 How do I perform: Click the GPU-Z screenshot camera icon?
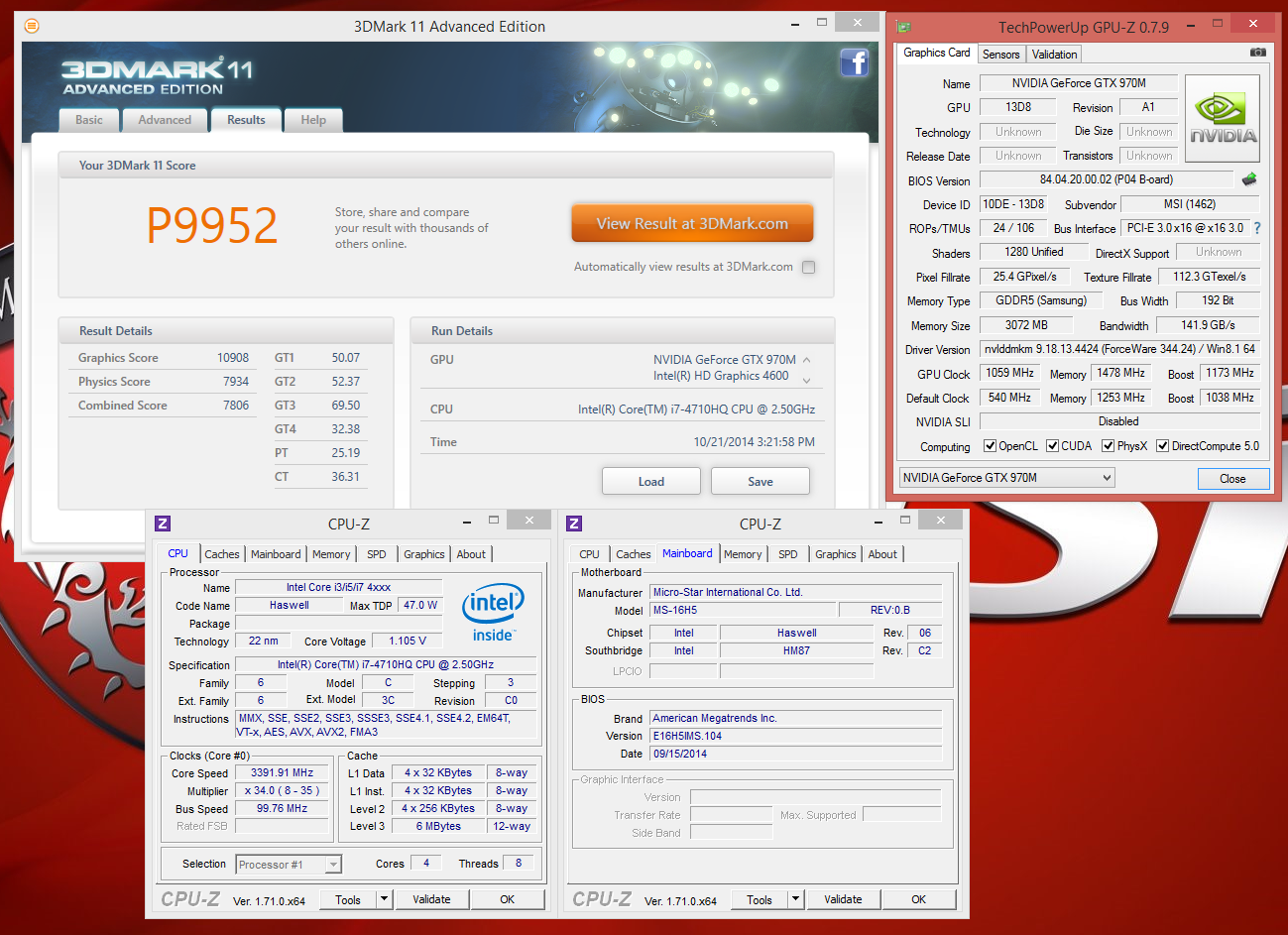(1257, 53)
